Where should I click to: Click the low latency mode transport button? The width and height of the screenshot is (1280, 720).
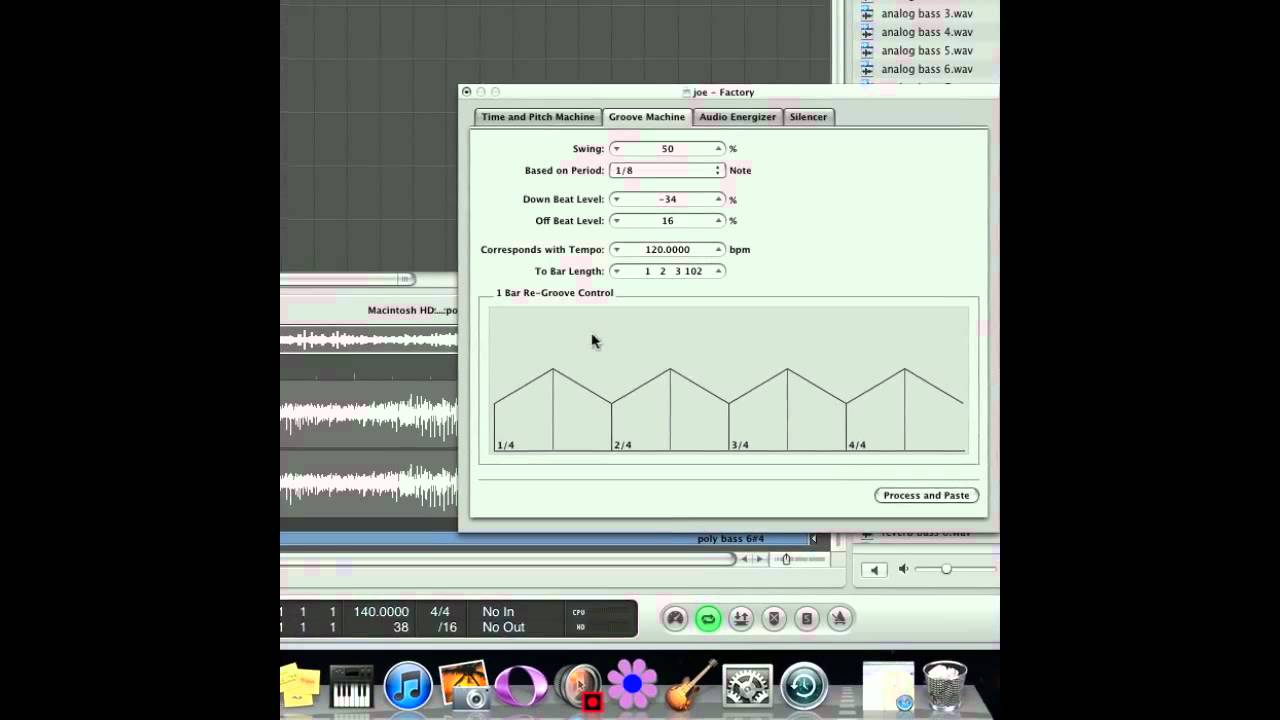(x=675, y=619)
